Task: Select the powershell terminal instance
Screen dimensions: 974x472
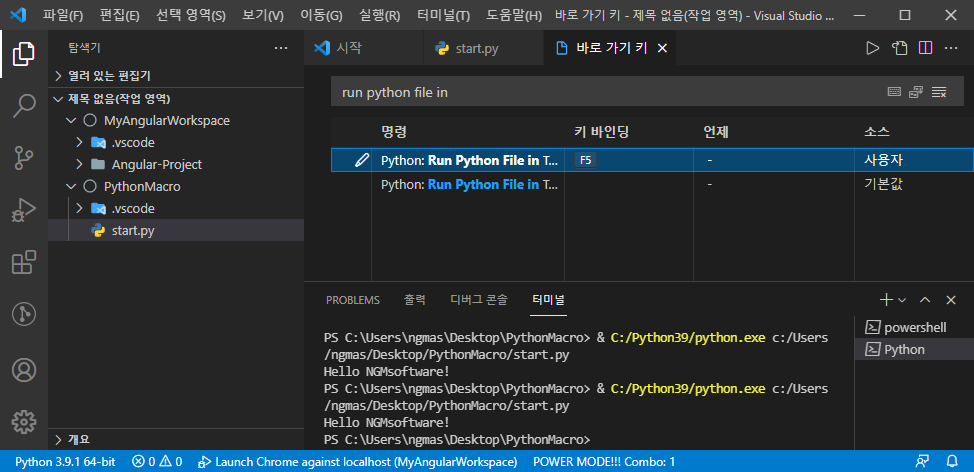Action: point(914,327)
